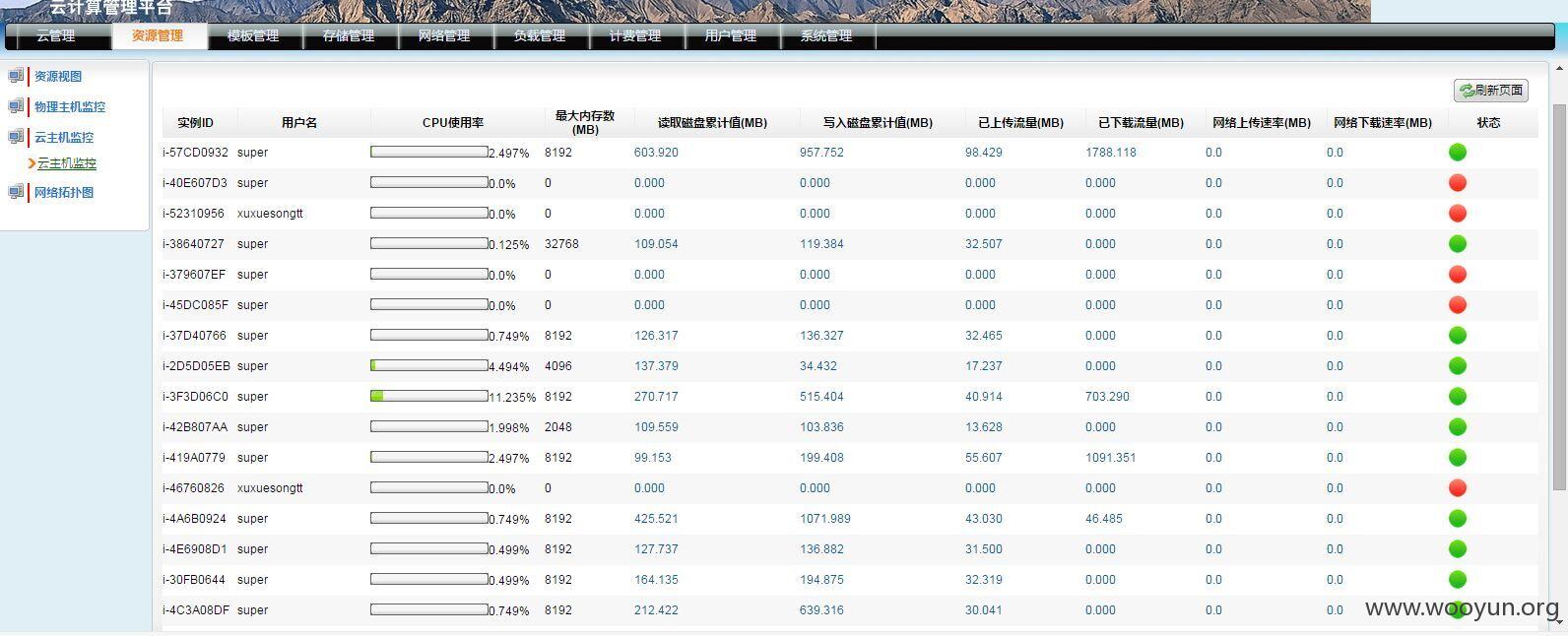Open 网络拓扑图 in the sidebar
This screenshot has width=1568, height=636.
point(64,192)
